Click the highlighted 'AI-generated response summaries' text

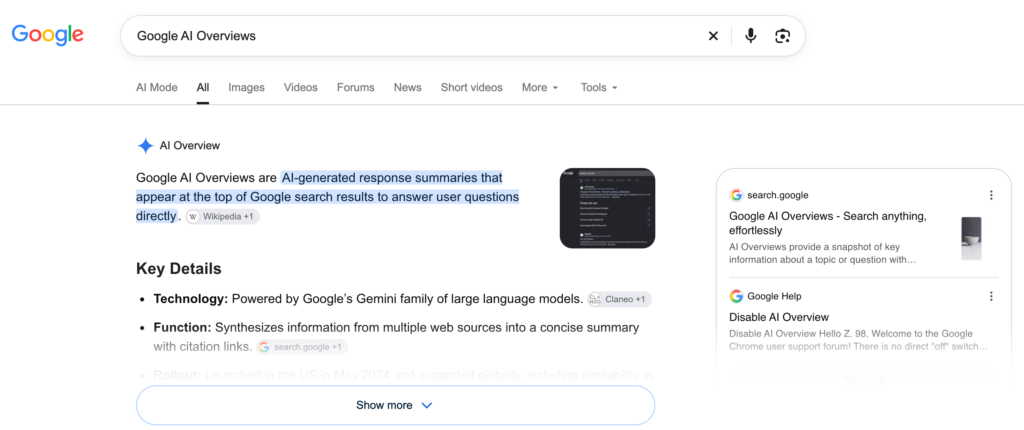click(379, 177)
